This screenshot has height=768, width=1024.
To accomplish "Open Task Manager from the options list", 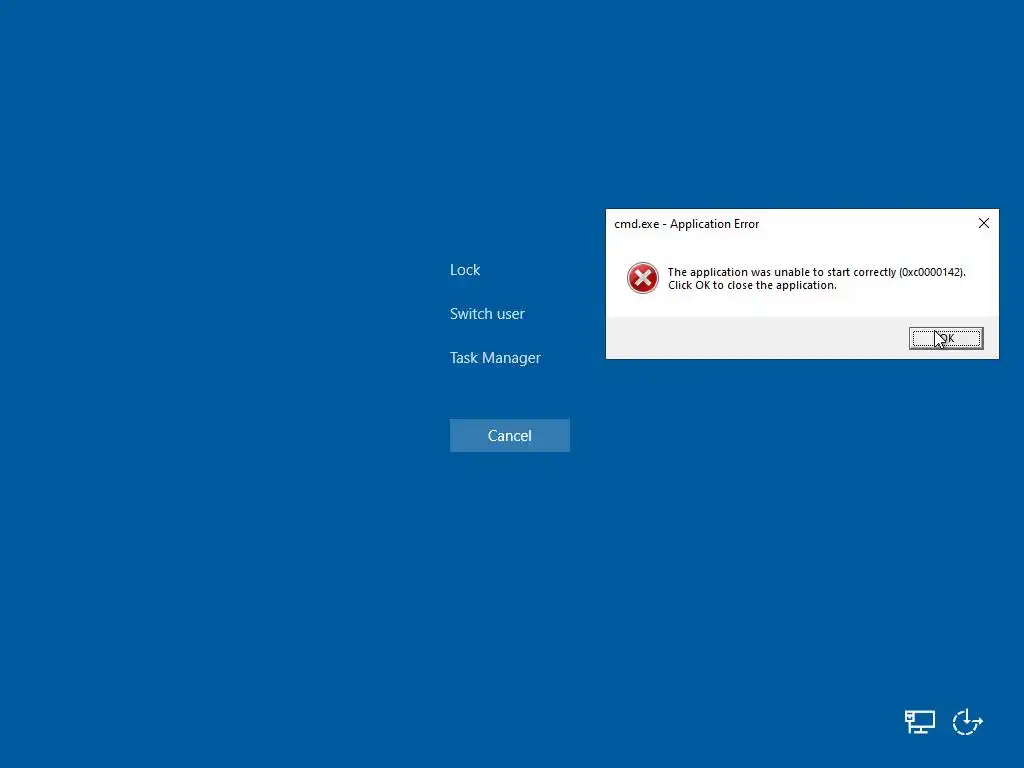I will point(495,358).
